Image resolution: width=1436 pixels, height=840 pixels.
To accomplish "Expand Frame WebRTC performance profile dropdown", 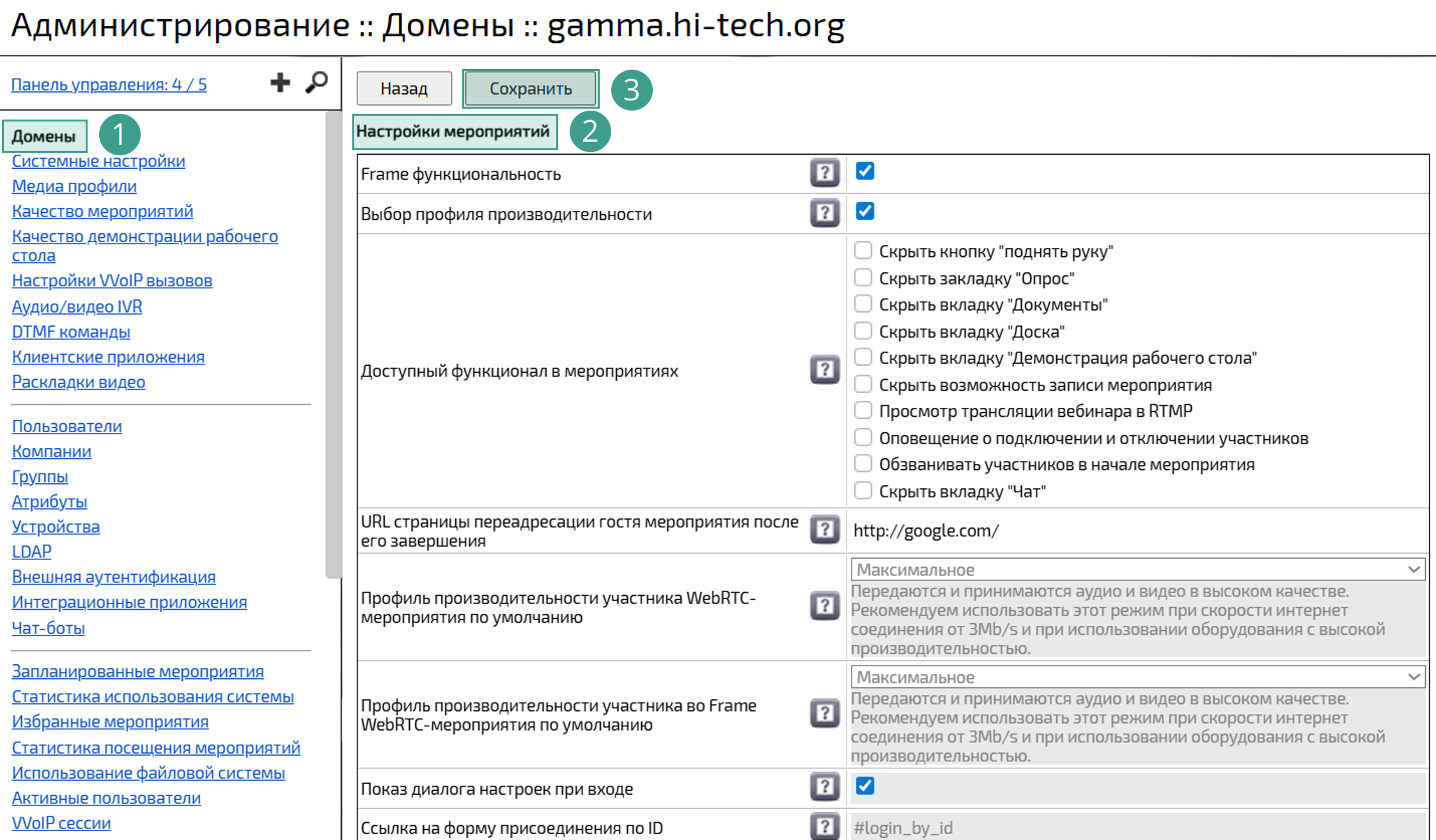I will (1137, 676).
